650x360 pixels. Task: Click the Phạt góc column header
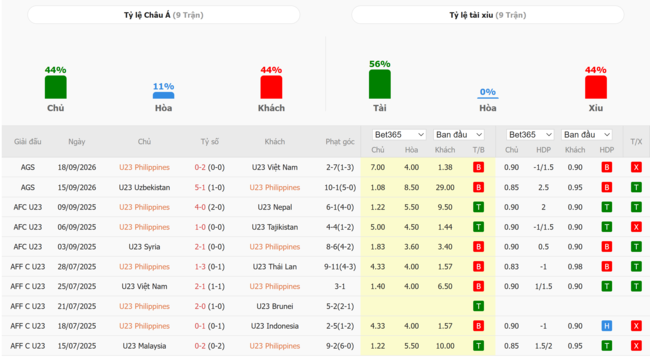340,141
